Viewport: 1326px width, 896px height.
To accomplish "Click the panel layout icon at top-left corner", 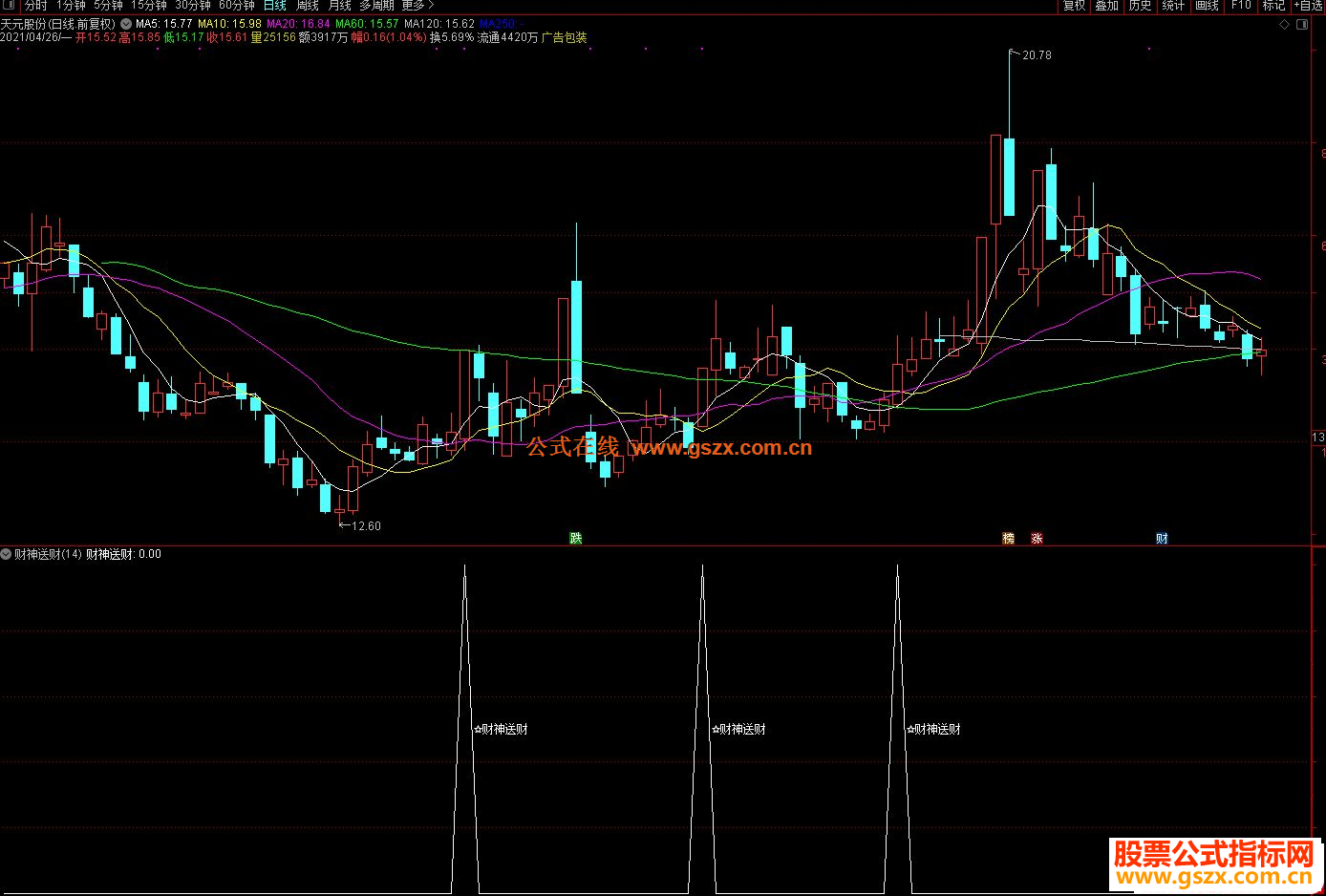I will tap(11, 5).
